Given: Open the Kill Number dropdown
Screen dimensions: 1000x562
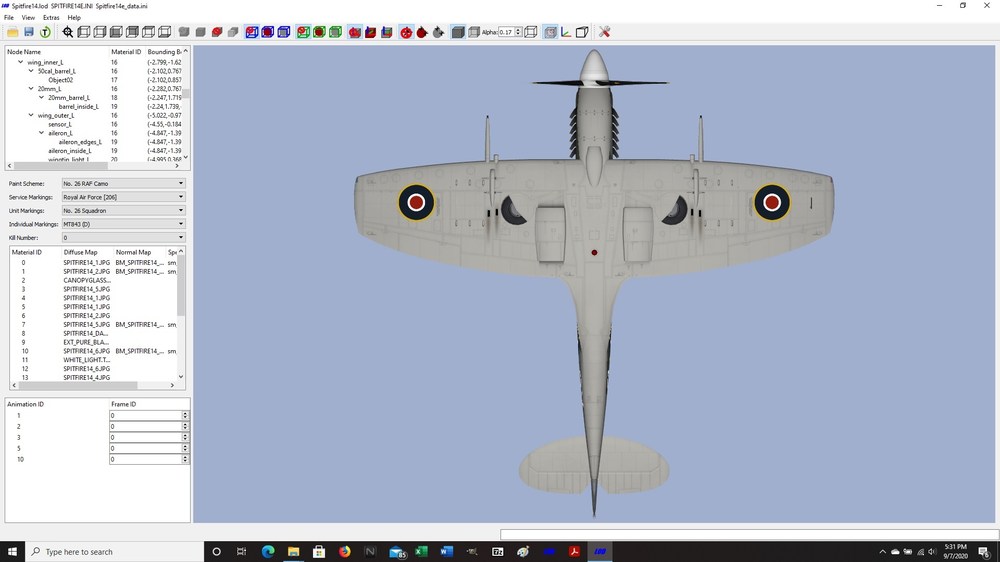Looking at the screenshot, I should pos(123,237).
